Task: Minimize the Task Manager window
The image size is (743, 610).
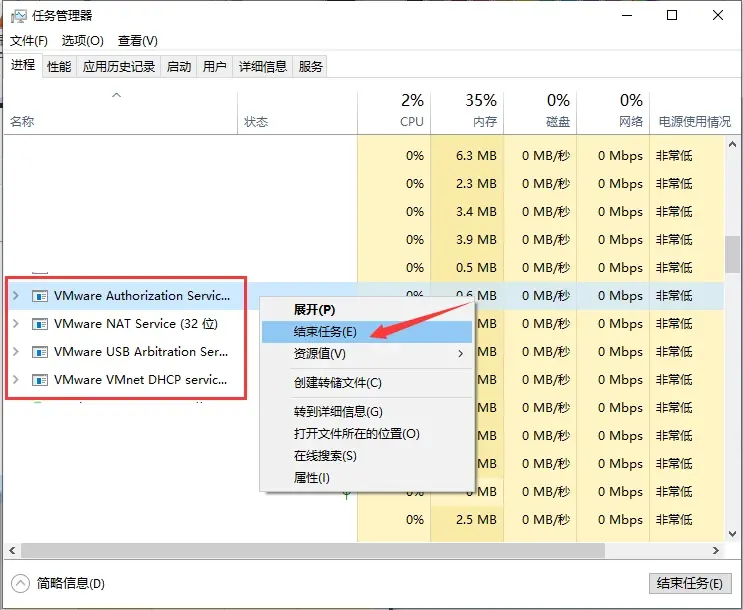Action: 627,16
